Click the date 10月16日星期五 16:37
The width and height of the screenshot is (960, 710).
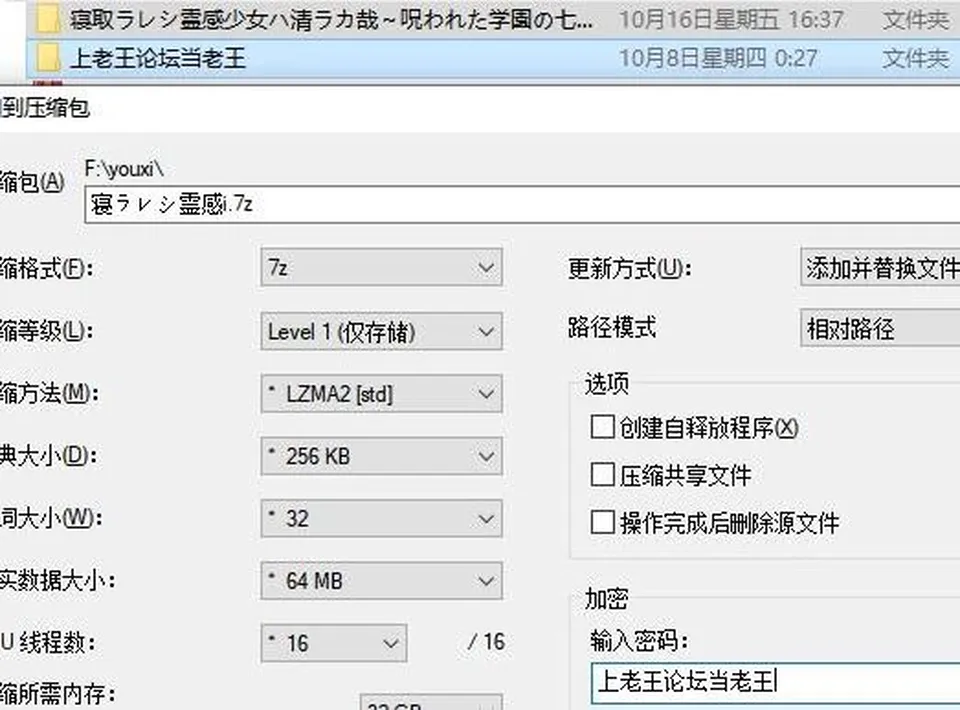click(731, 20)
